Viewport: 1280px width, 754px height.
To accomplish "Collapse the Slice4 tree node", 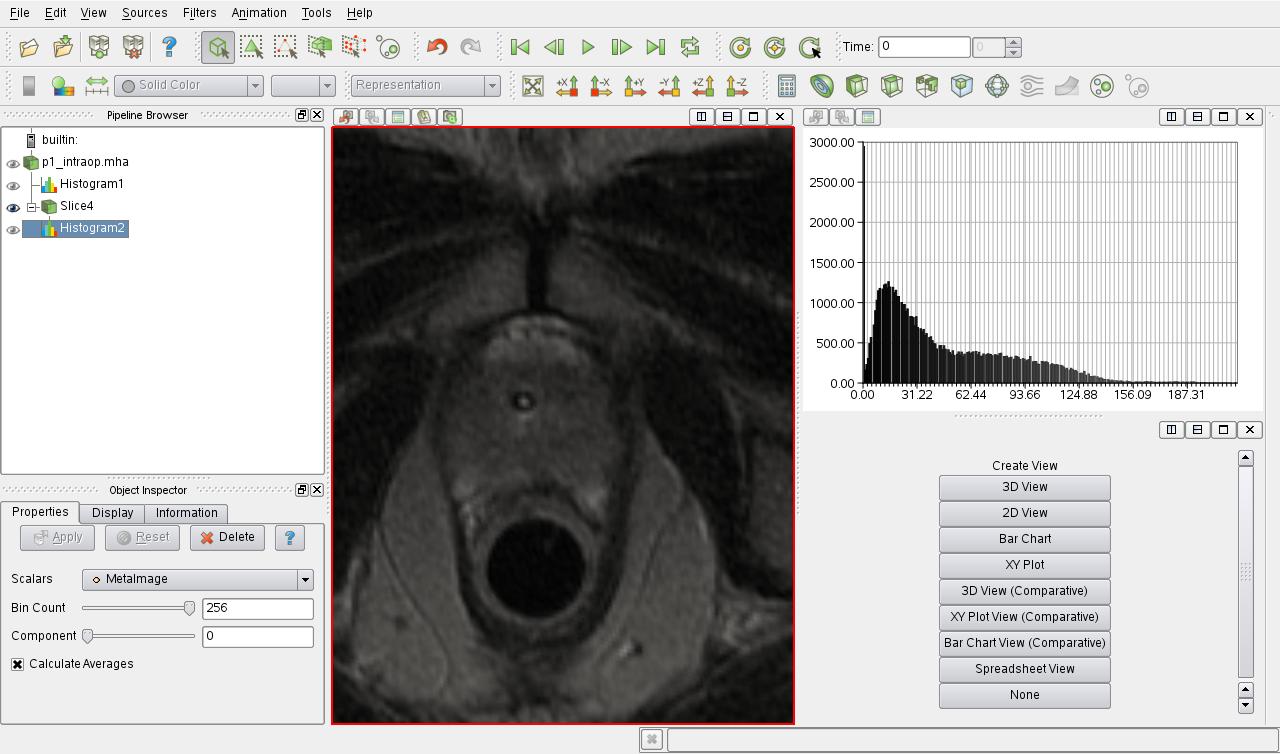I will (x=32, y=207).
